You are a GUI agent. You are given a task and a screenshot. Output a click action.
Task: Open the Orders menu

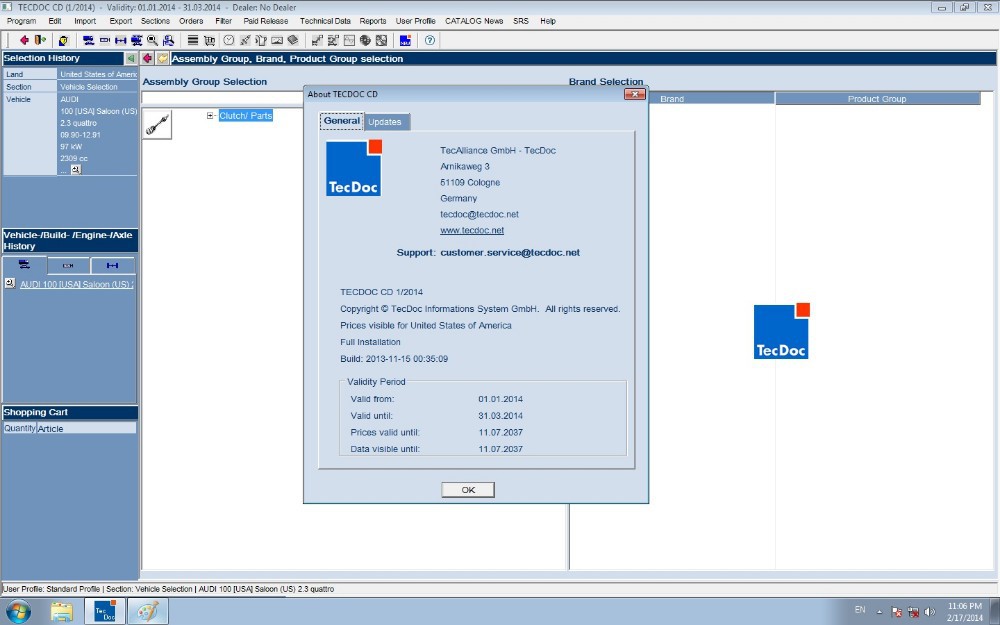[x=191, y=21]
